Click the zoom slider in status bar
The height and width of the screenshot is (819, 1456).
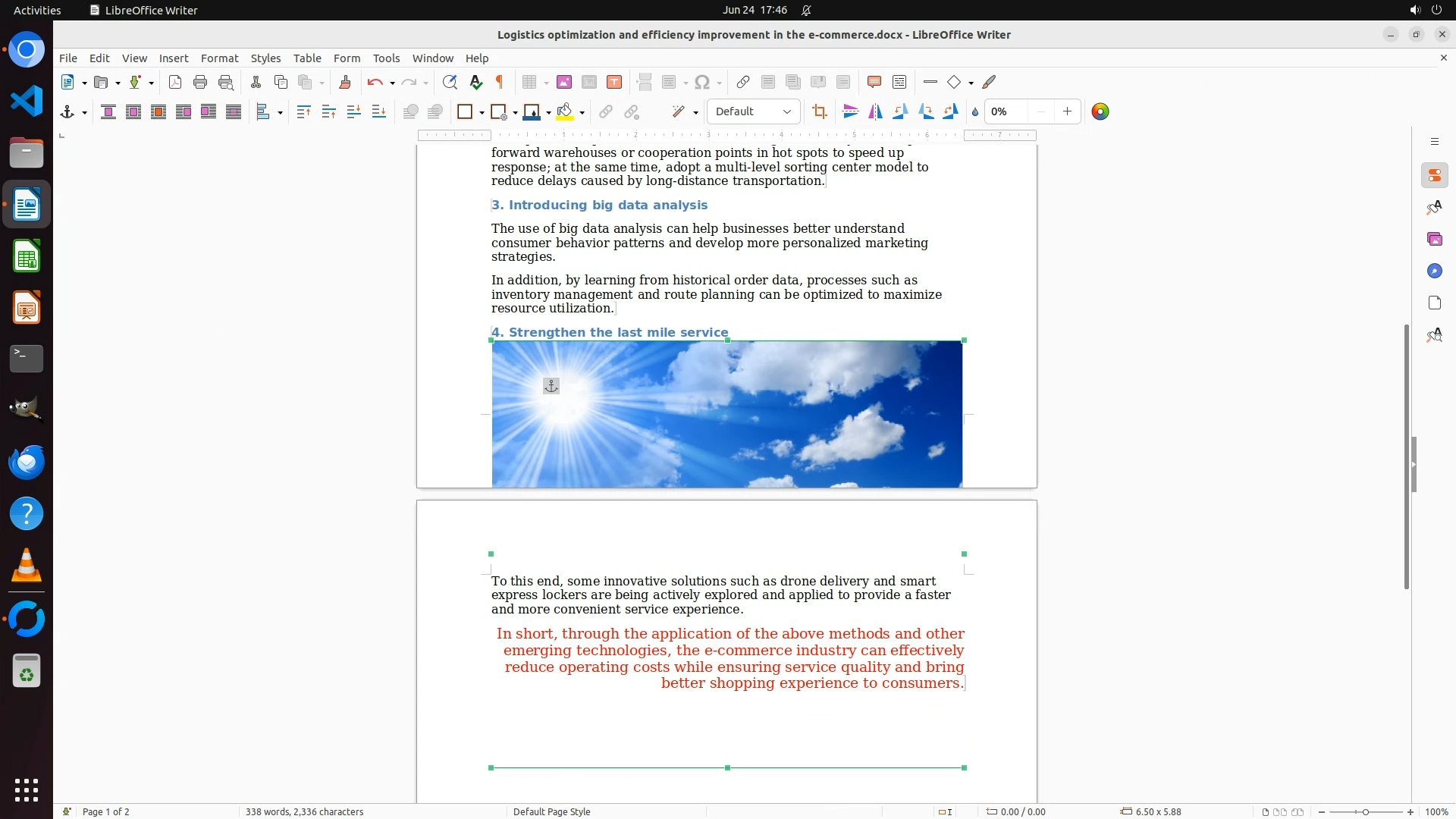tap(1365, 811)
